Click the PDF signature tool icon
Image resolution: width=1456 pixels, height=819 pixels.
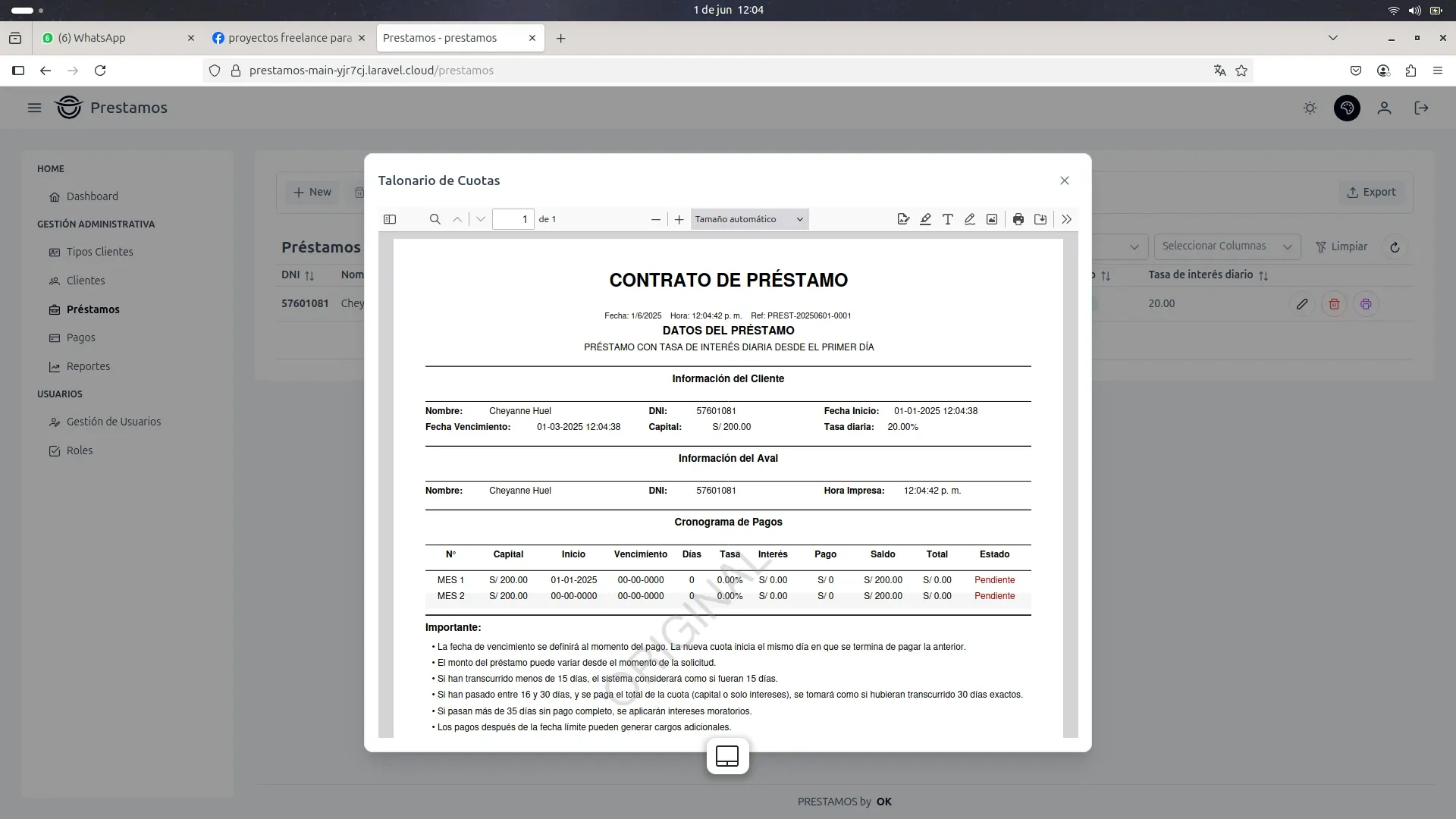pos(902,219)
